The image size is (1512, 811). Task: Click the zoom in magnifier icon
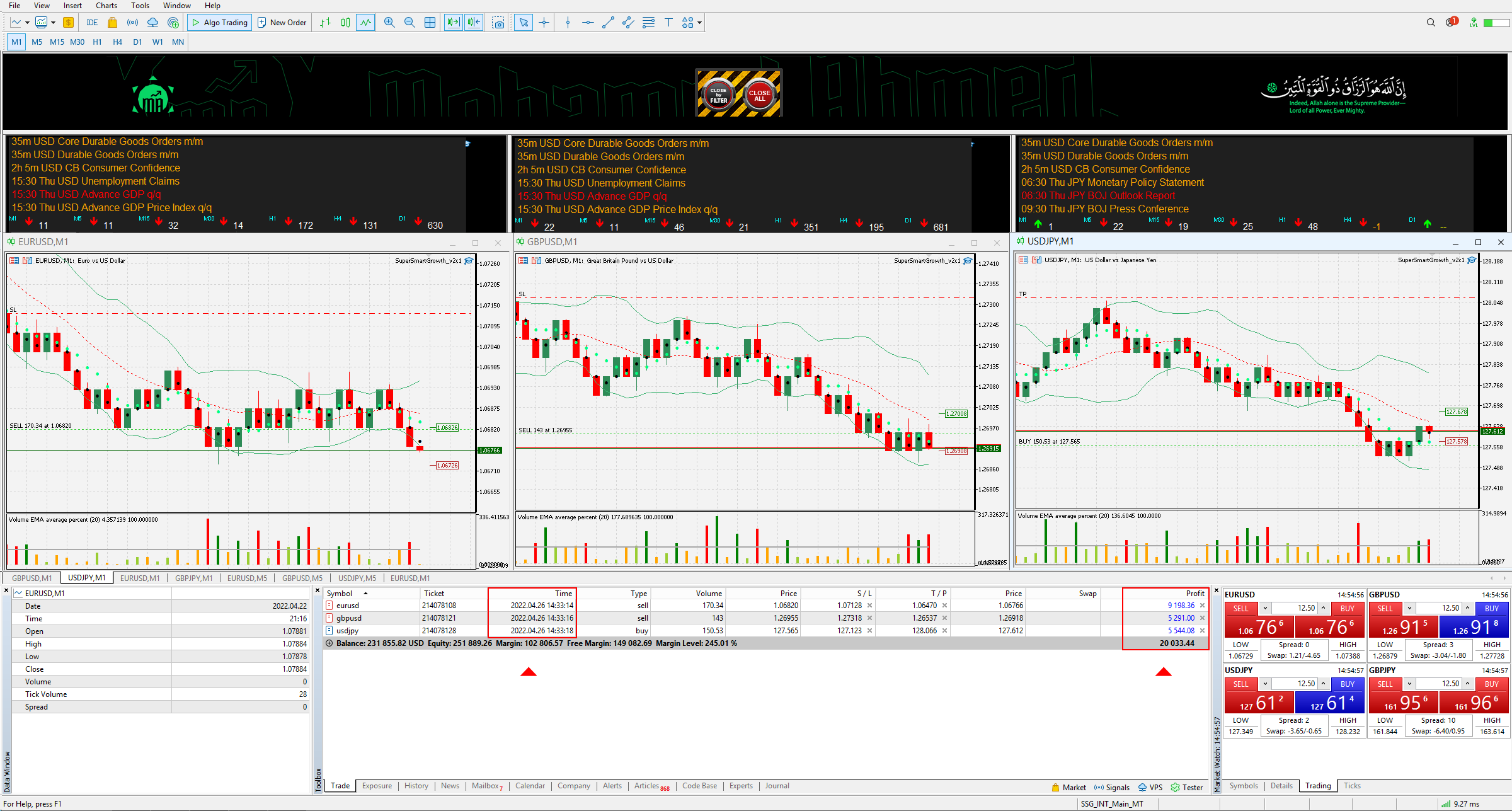(x=389, y=23)
